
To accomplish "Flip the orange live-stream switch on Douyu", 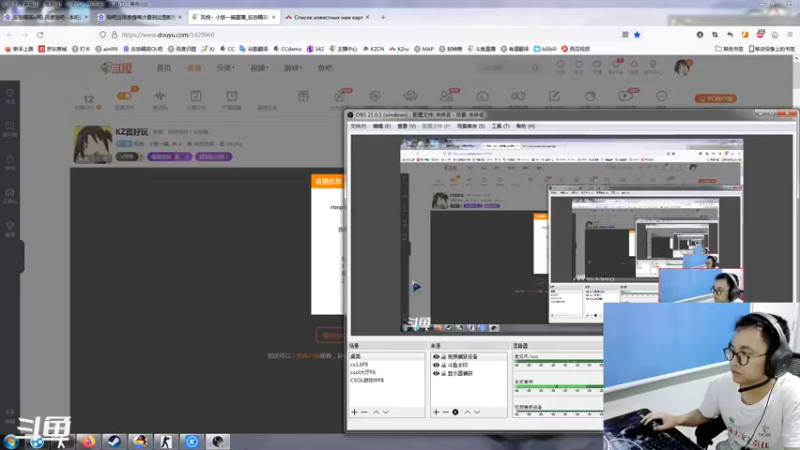I will [x=124, y=95].
